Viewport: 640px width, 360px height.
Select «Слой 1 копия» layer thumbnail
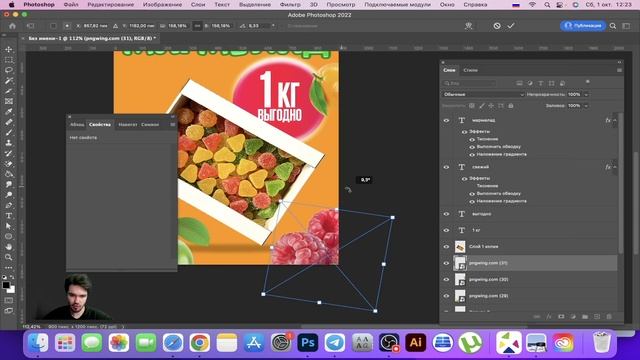pyautogui.click(x=460, y=247)
